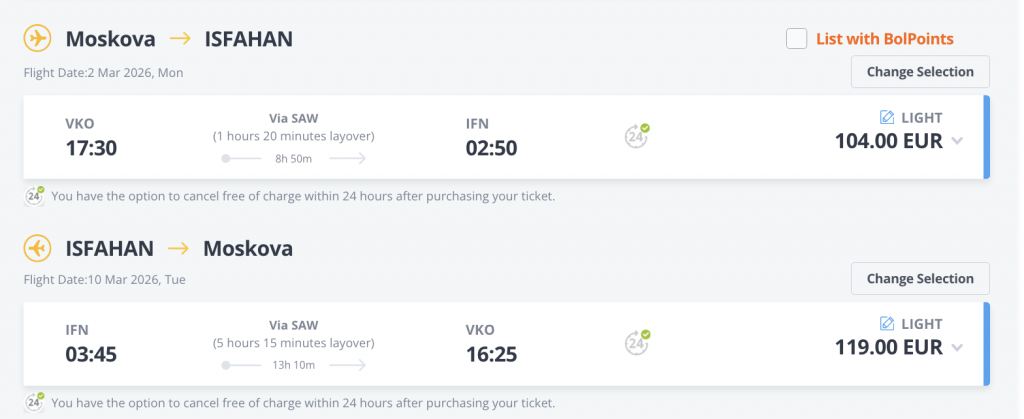Click the 8h 50m duration line of outbound flight

pyautogui.click(x=294, y=159)
